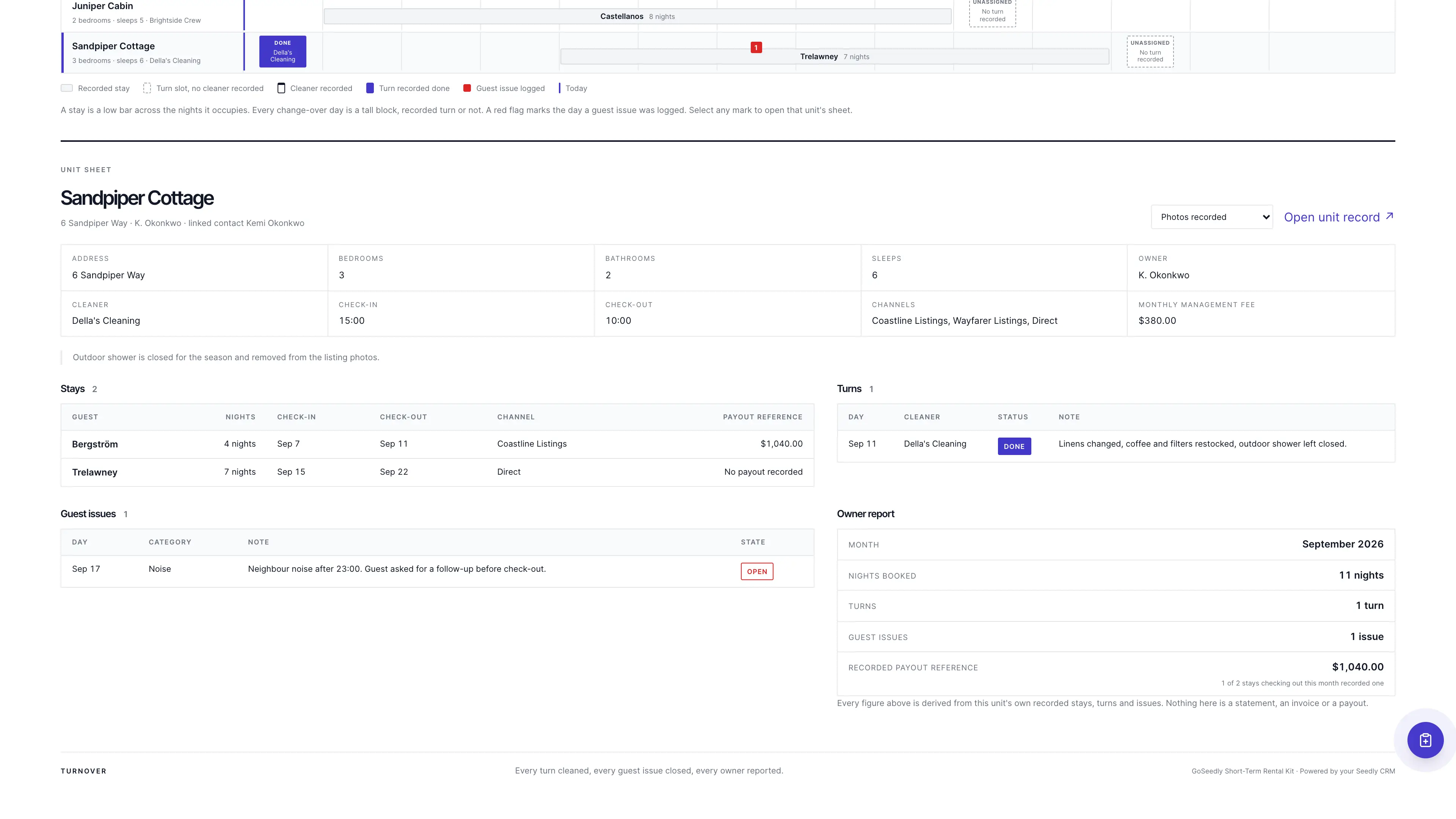The width and height of the screenshot is (1456, 819).
Task: Click the Sep 22 check-out date
Action: (394, 472)
